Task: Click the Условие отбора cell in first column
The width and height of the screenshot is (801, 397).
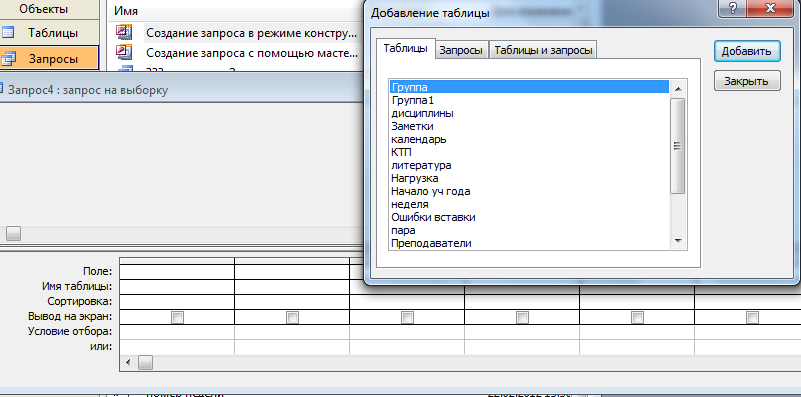Action: [177, 332]
